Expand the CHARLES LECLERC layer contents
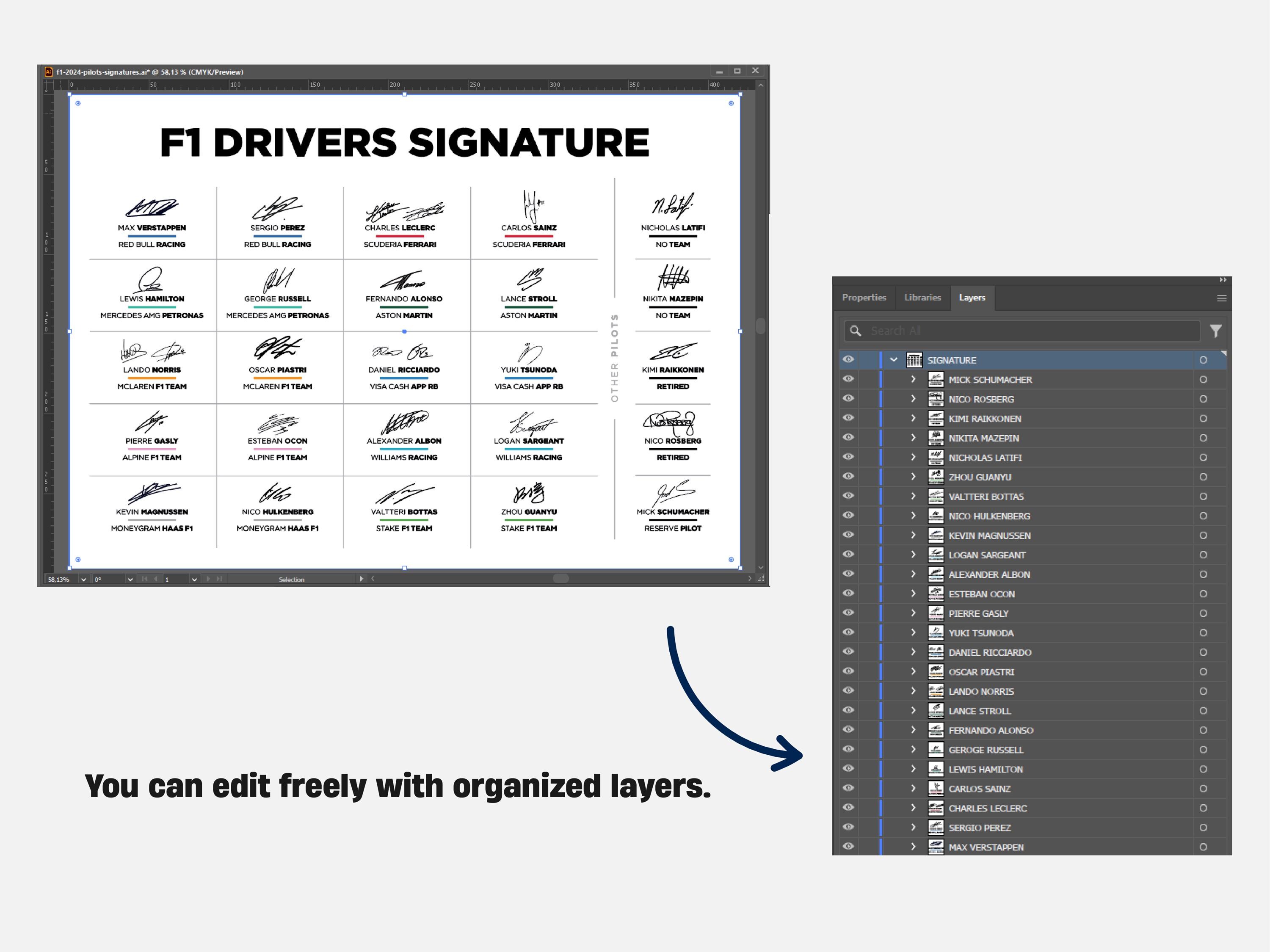 coord(913,808)
